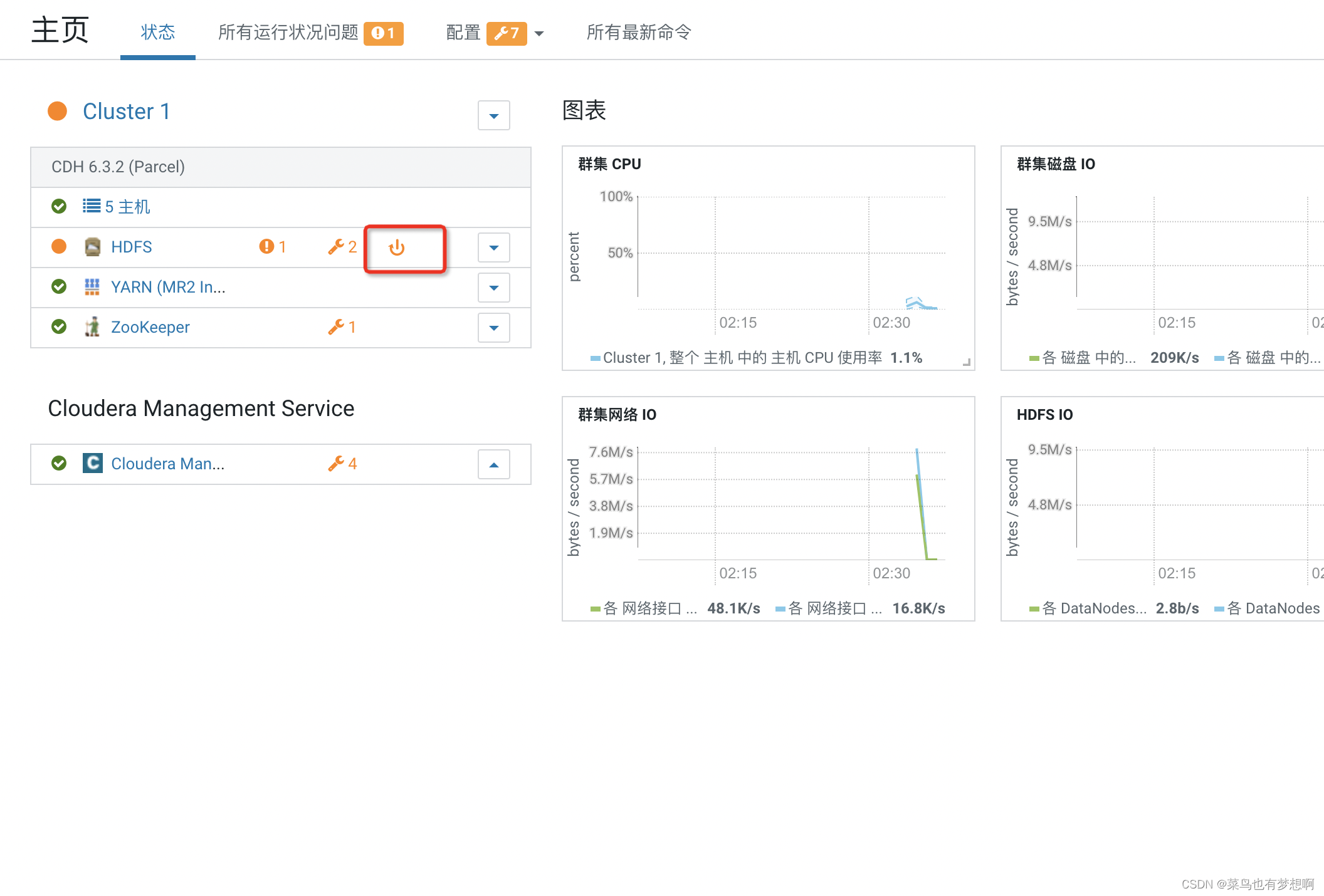This screenshot has height=896, width=1324.
Task: Click the 群集磁盘 IO chart title
Action: pos(1056,164)
